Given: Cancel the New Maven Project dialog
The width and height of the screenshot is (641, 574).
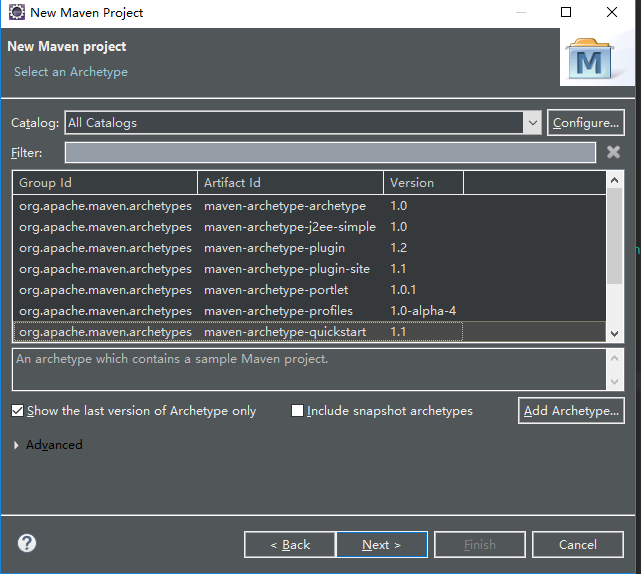Looking at the screenshot, I should coord(578,545).
